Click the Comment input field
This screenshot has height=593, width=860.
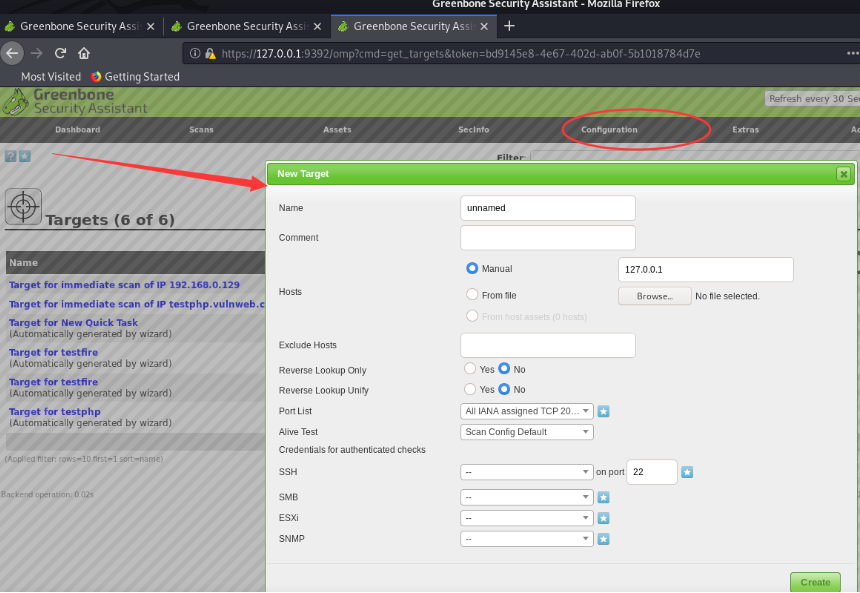[x=548, y=238]
